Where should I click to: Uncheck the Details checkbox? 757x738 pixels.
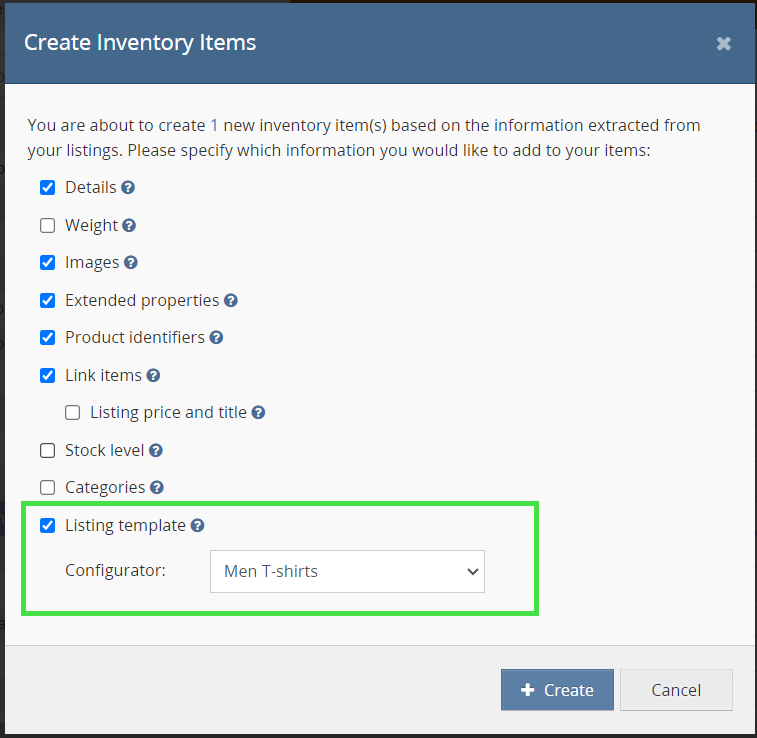(47, 187)
